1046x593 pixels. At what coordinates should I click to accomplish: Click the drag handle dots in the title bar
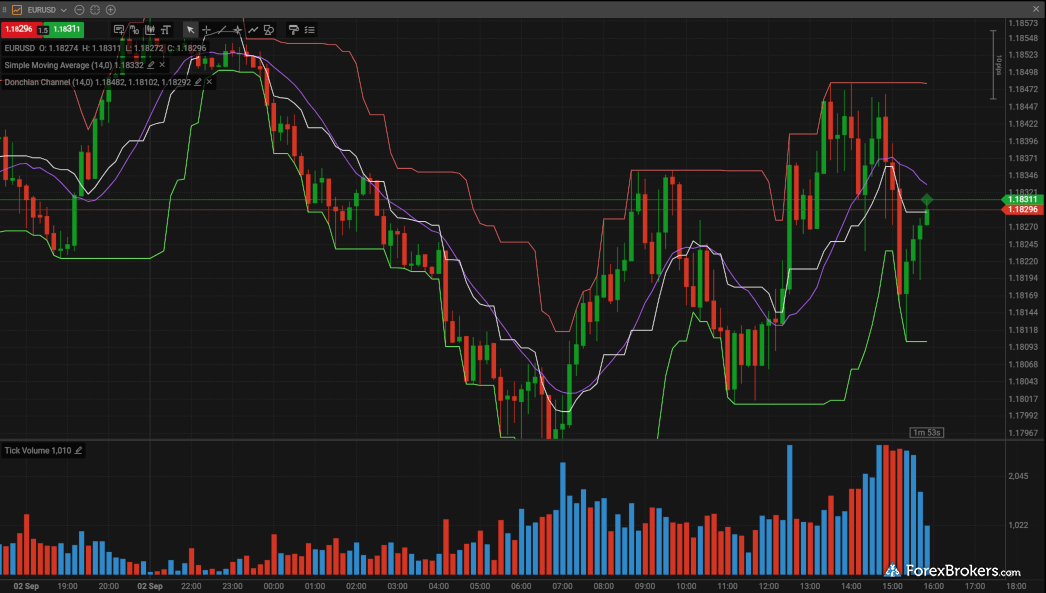(5, 10)
